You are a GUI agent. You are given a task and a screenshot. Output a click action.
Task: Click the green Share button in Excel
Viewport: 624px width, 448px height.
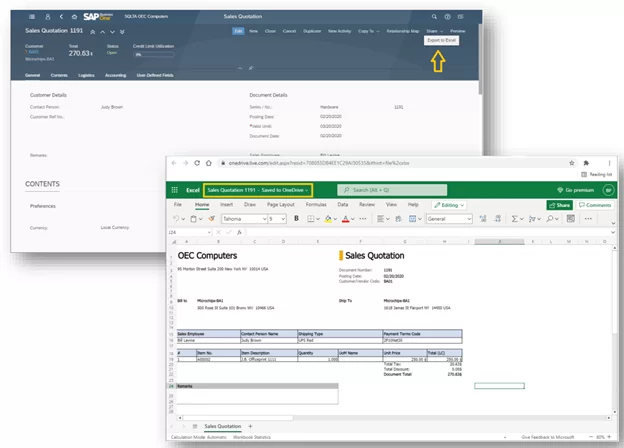coord(560,205)
